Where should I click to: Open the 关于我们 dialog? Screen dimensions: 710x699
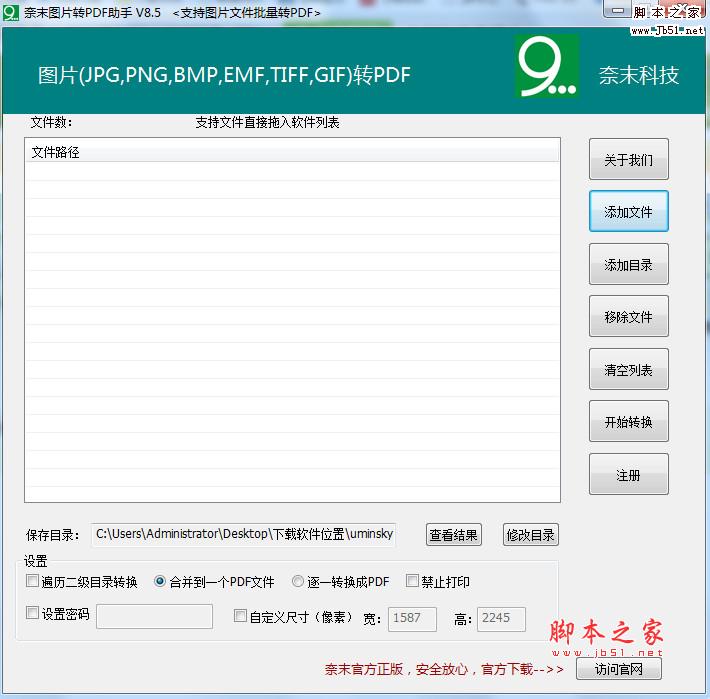[x=628, y=159]
